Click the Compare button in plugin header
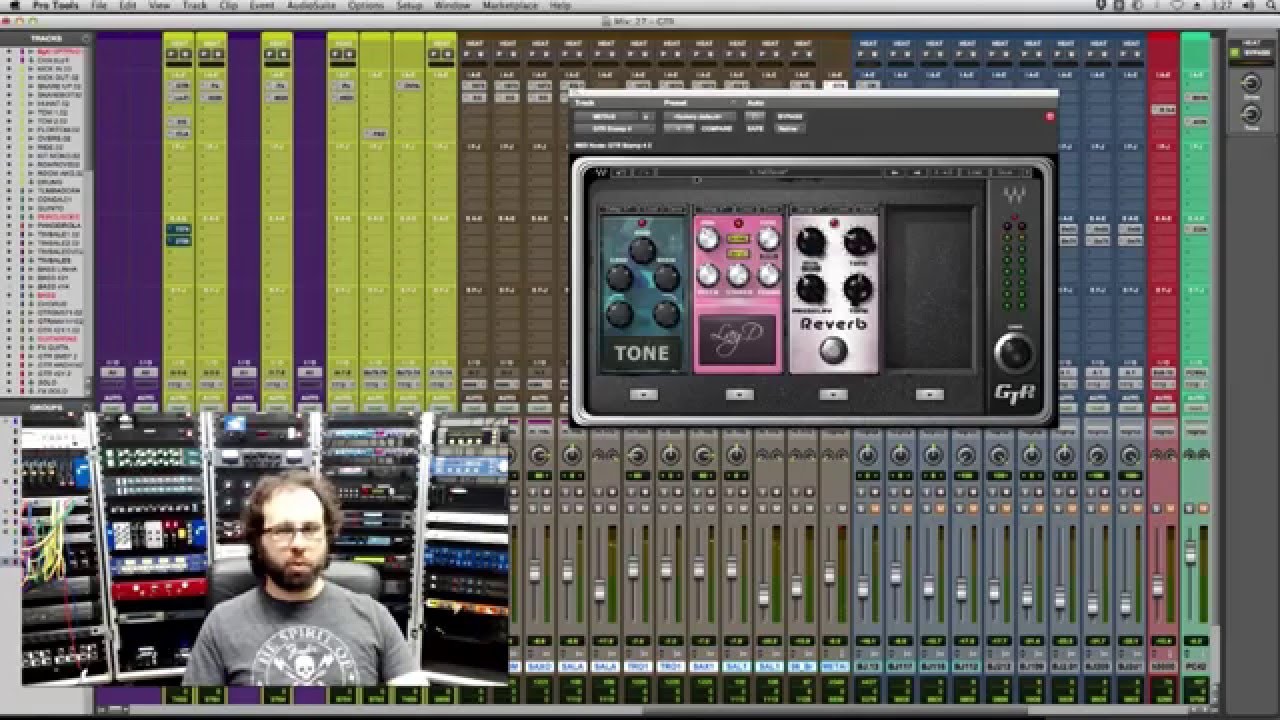The width and height of the screenshot is (1280, 720). [717, 128]
